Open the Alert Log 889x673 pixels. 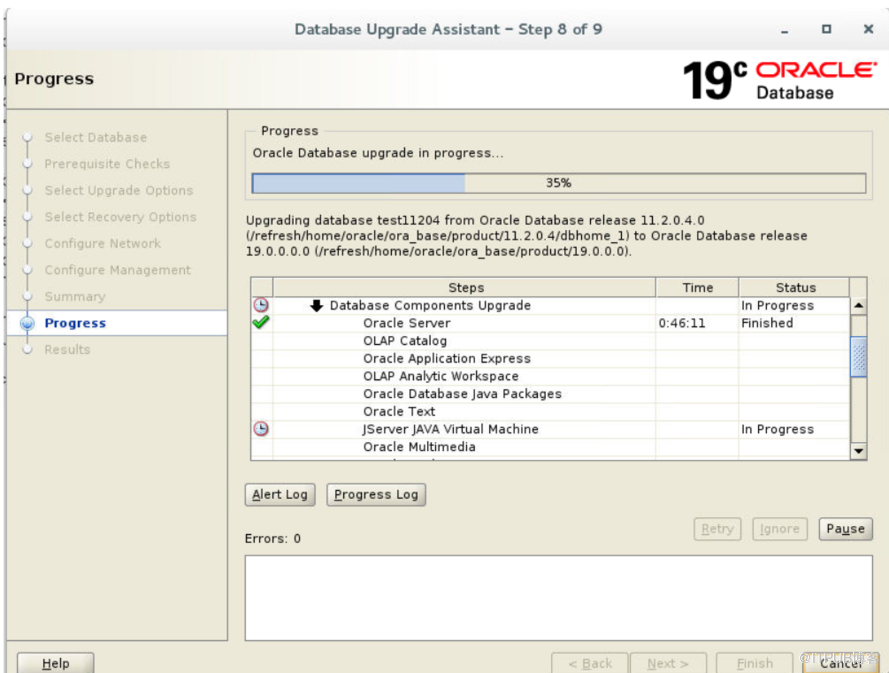280,494
